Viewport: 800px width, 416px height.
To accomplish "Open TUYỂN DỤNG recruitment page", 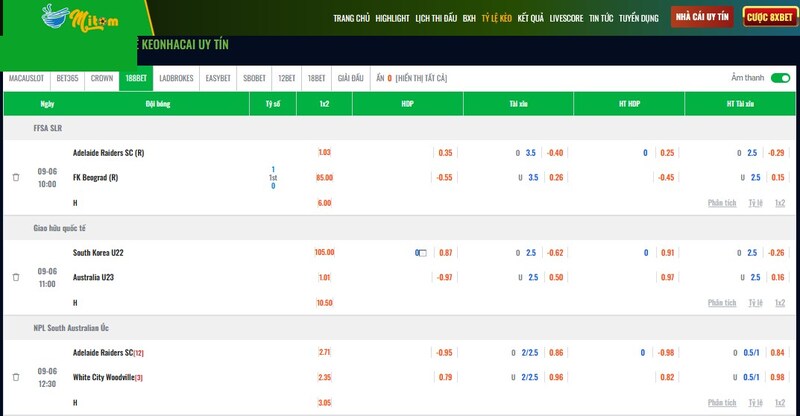I will [x=639, y=18].
